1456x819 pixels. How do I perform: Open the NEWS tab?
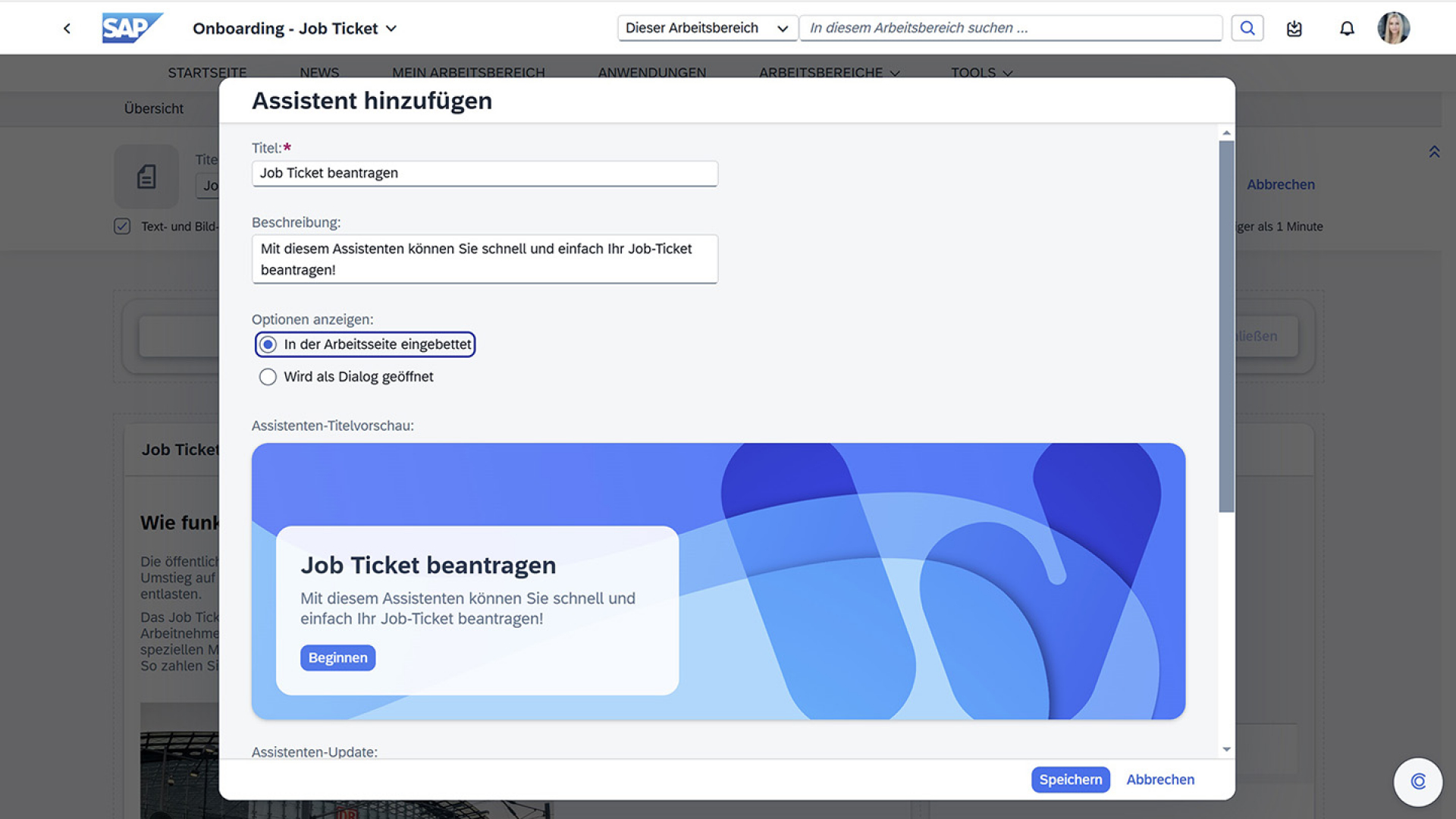pos(318,73)
